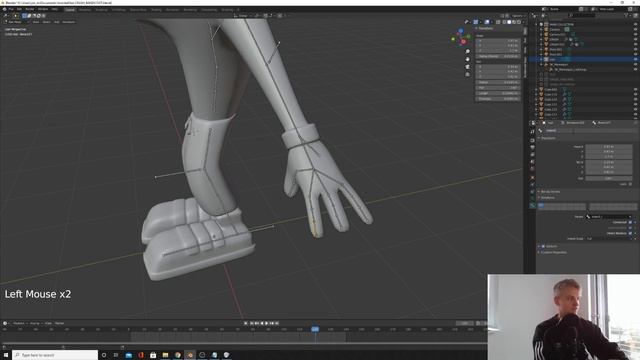Click the active Bone properties tab icon
640x360 pixels.
(x=533, y=206)
